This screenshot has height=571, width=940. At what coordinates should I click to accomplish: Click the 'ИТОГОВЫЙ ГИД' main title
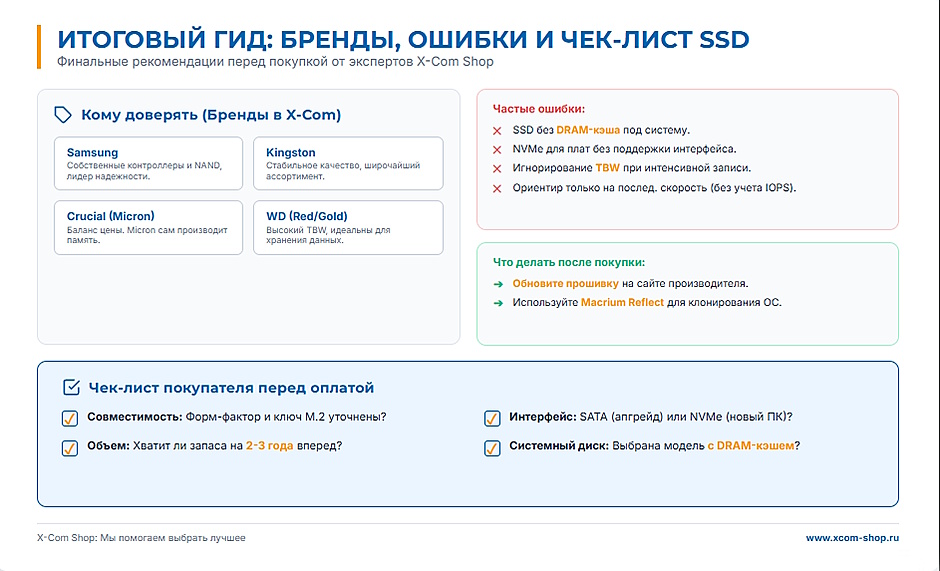coord(403,39)
